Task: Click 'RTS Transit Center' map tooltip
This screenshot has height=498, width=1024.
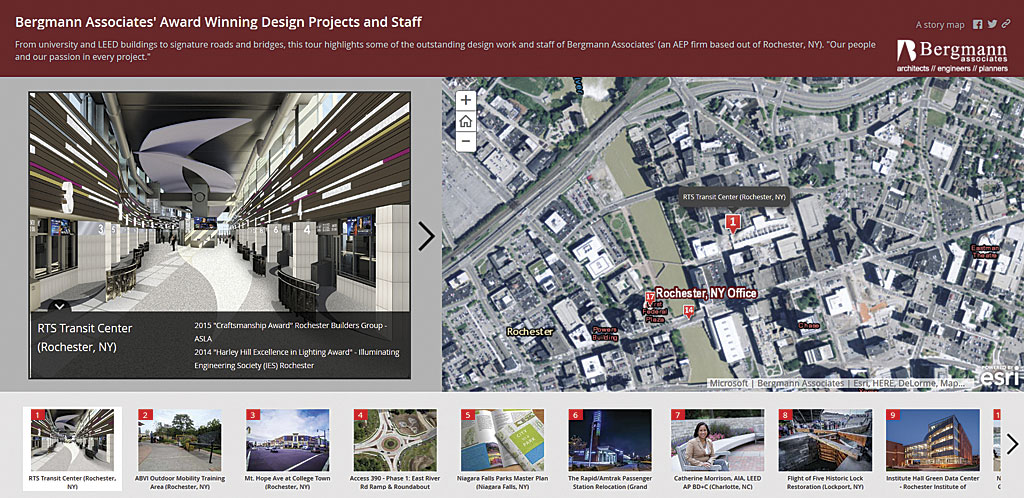Action: point(734,196)
